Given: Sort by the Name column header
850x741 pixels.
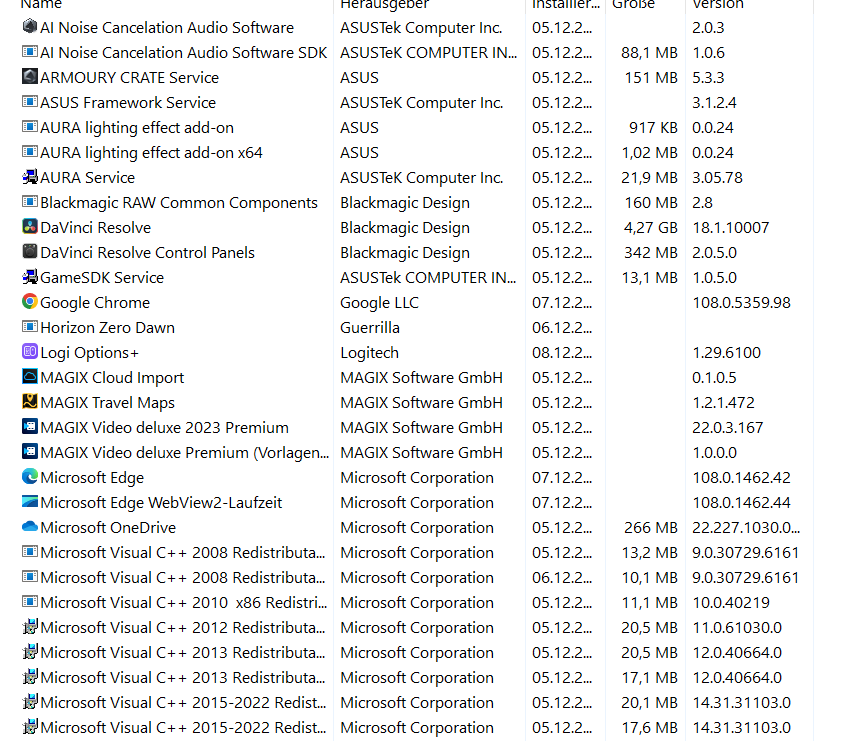Looking at the screenshot, I should point(41,4).
